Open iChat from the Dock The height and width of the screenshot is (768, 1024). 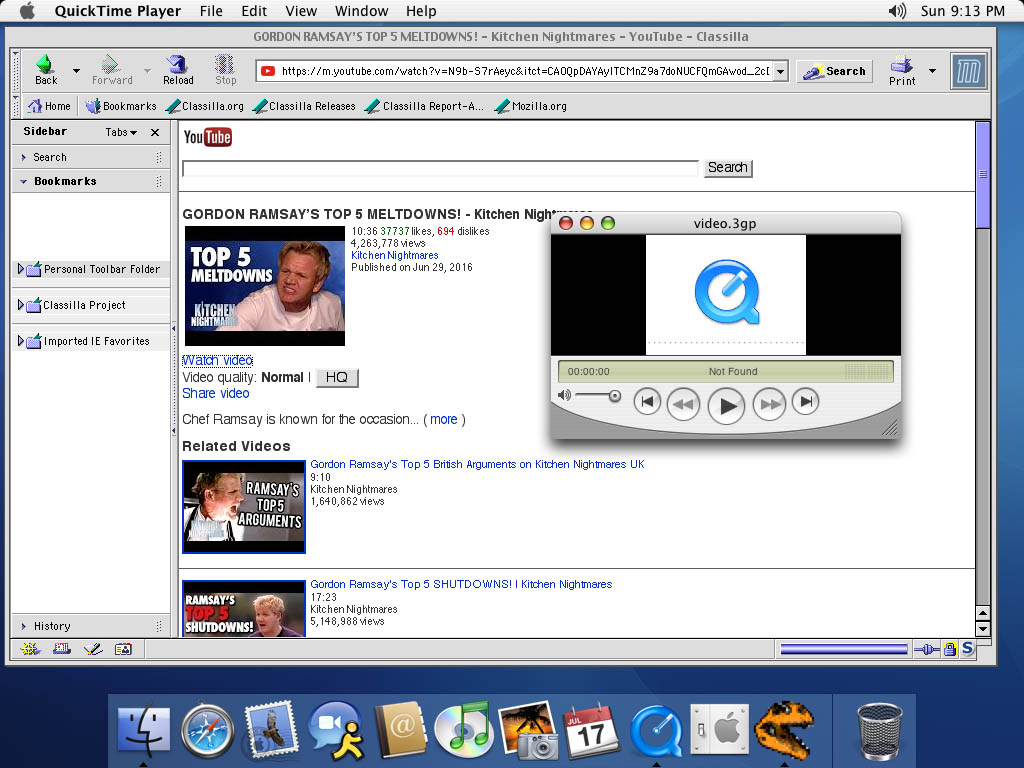[336, 730]
